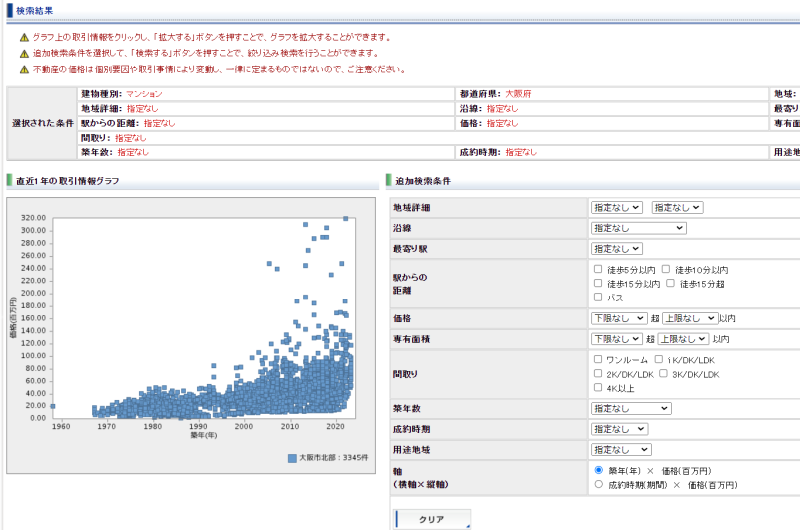Open the 沿線 railway line dropdown
The image size is (800, 530).
637,228
